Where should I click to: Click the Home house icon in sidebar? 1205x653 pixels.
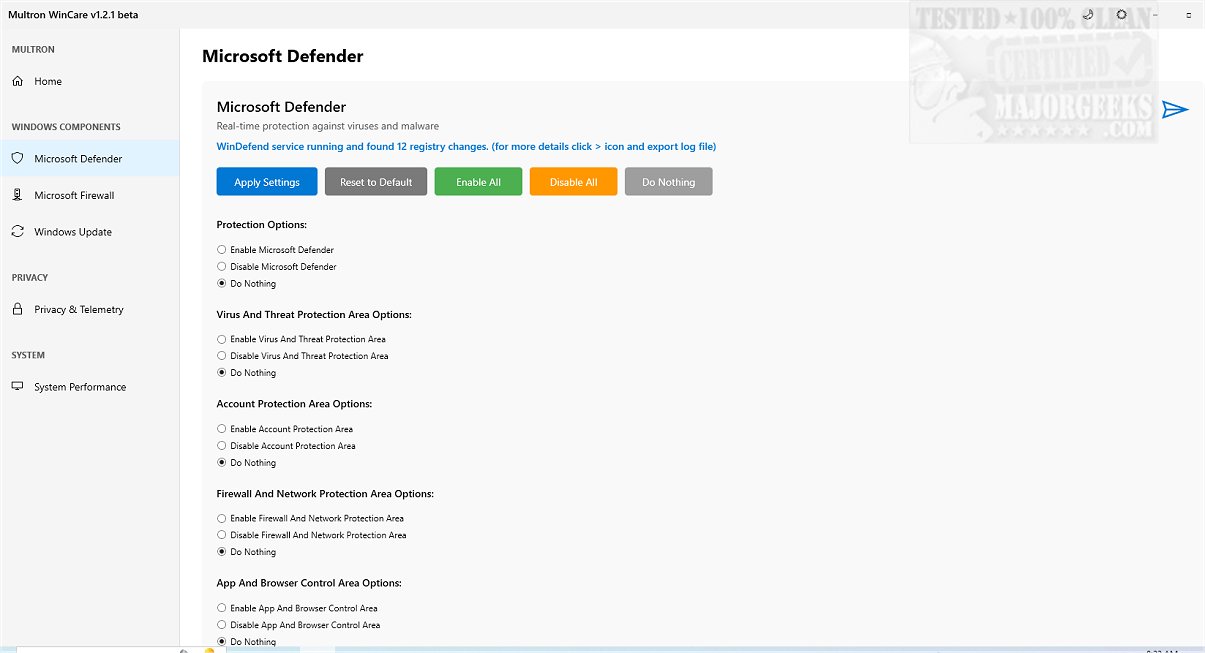pos(18,82)
